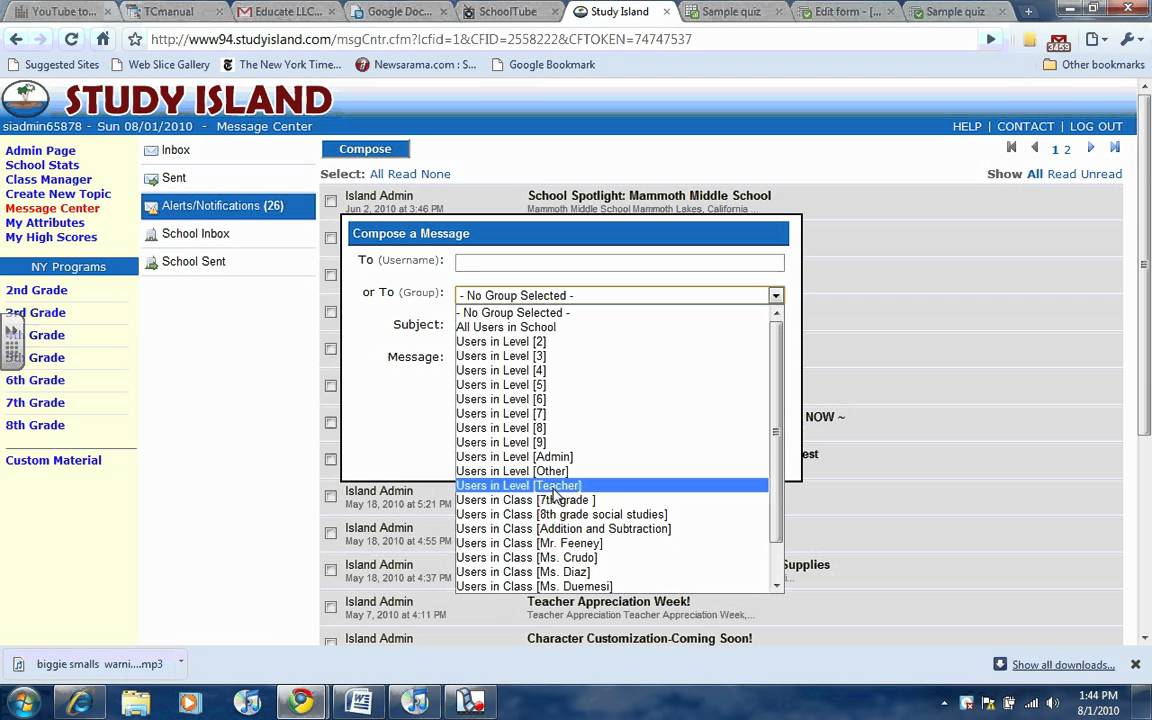Go to the browser home icon
Screen dimensions: 1152x720
[103, 39]
